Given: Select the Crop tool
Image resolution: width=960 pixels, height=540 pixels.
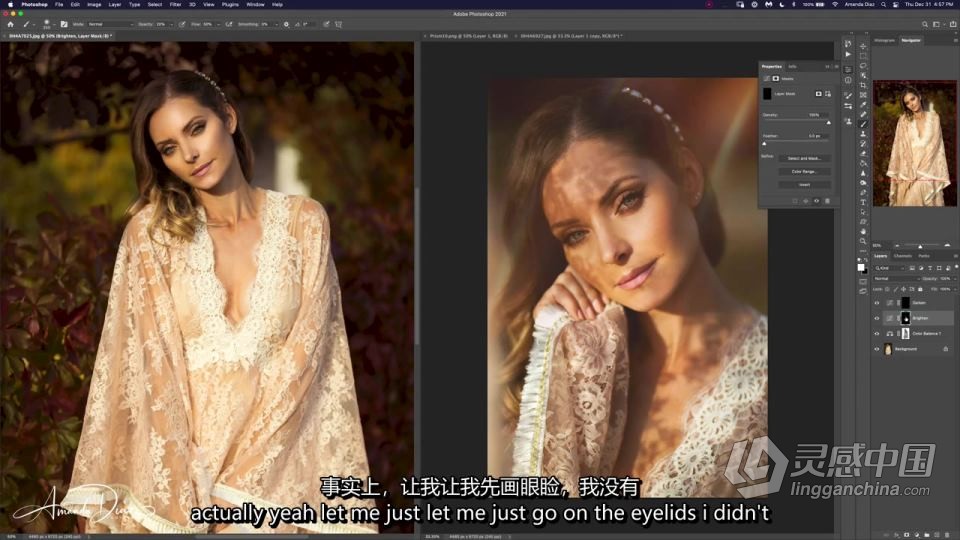Looking at the screenshot, I should tap(863, 85).
